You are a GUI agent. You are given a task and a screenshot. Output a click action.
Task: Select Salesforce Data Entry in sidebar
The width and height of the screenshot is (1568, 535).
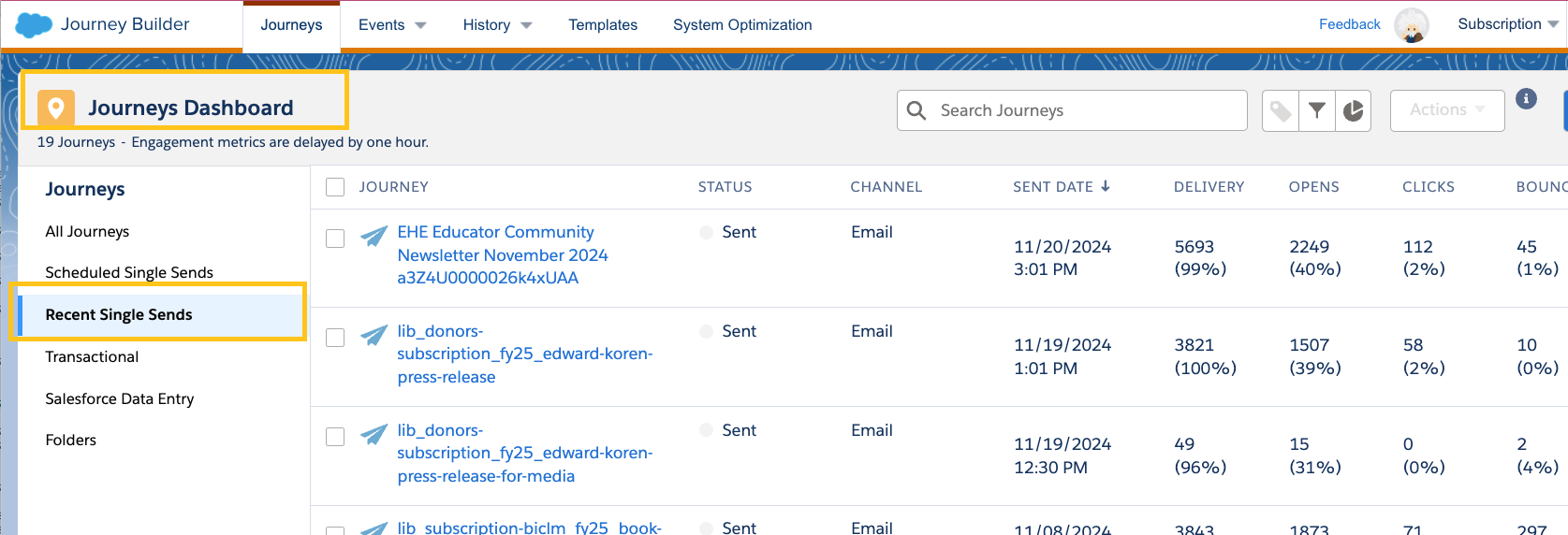120,398
